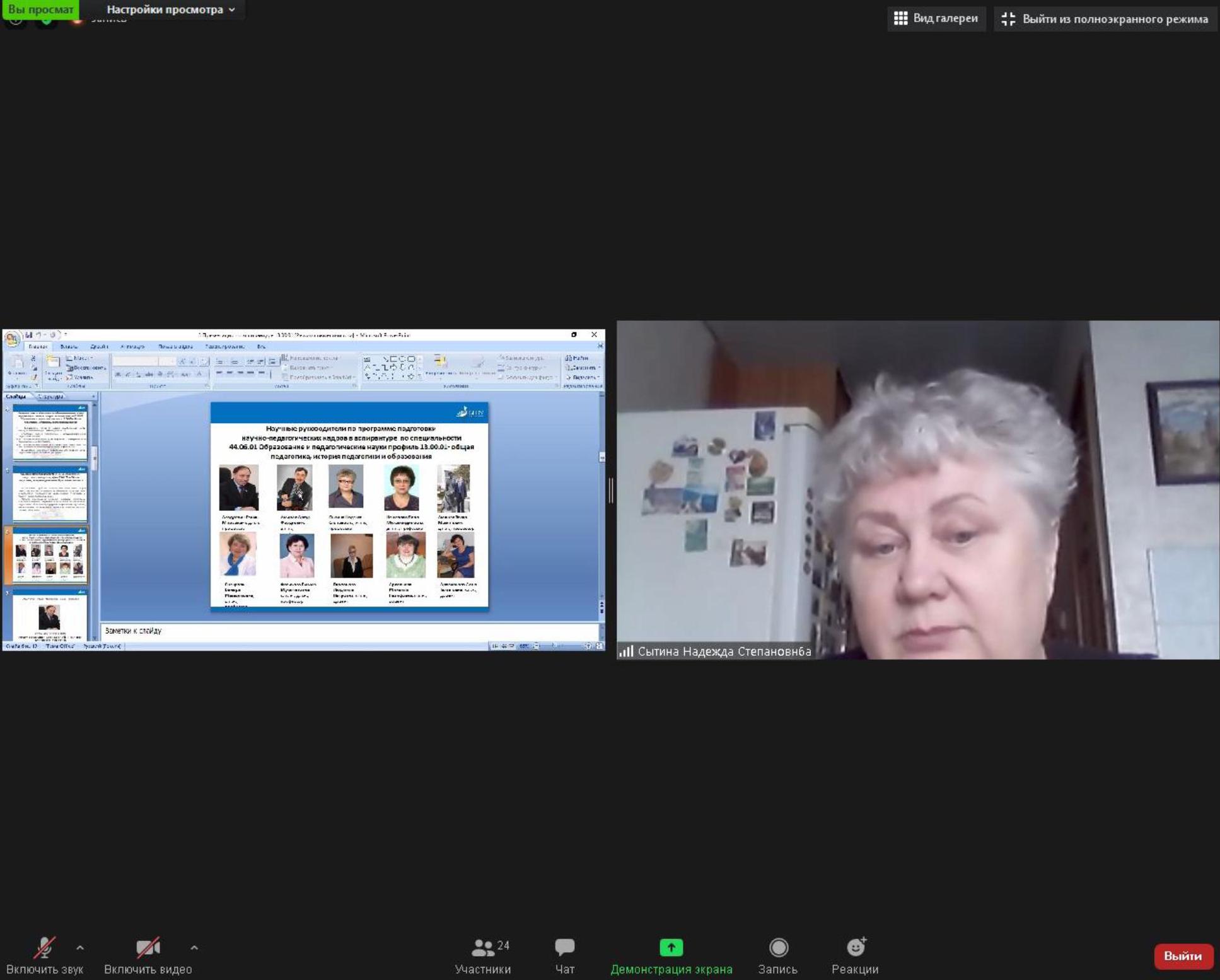Expand audio options arrow beside microphone
1220x980 pixels.
click(80, 948)
